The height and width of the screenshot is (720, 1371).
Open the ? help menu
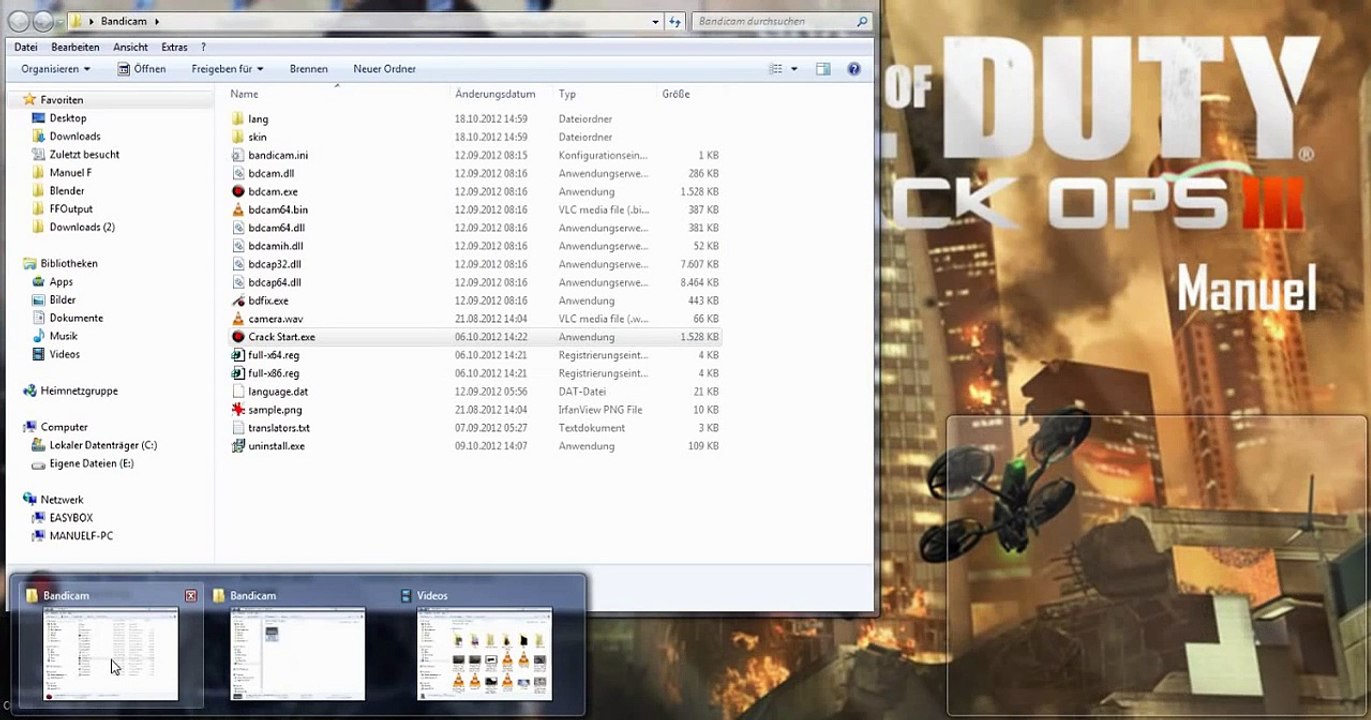(x=203, y=47)
